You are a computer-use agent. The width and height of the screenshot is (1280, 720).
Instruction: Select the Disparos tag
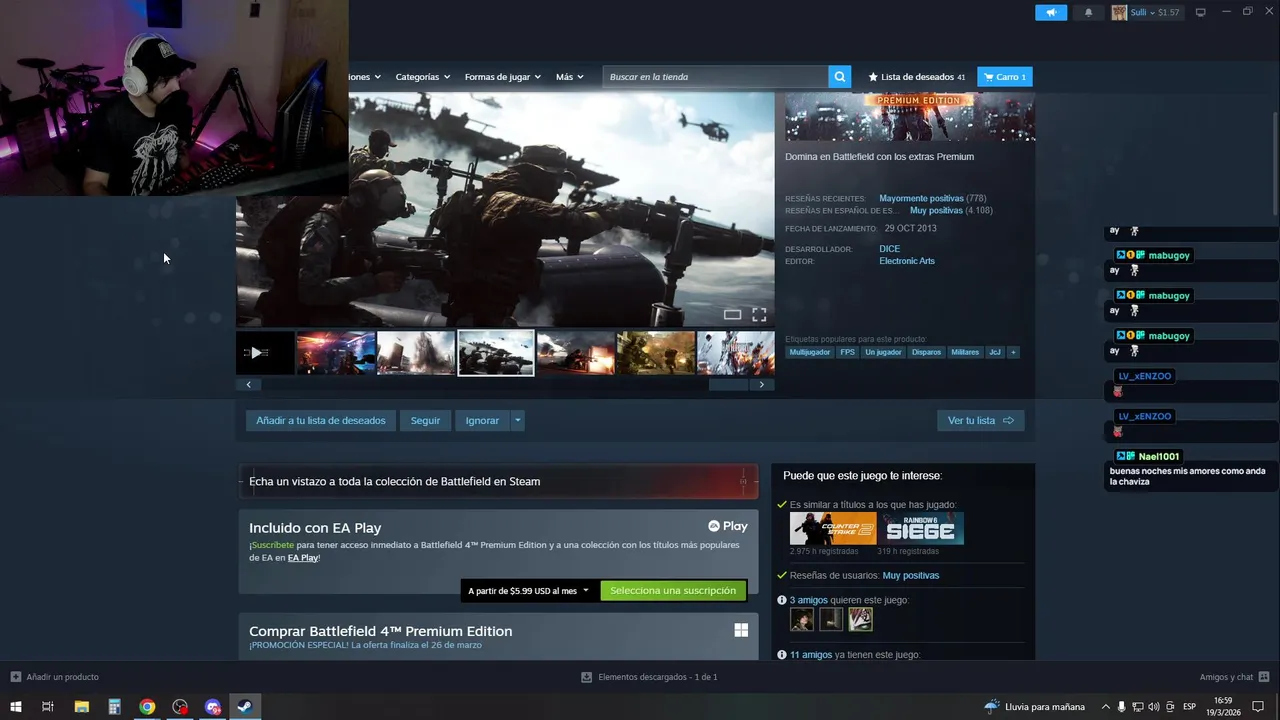926,352
